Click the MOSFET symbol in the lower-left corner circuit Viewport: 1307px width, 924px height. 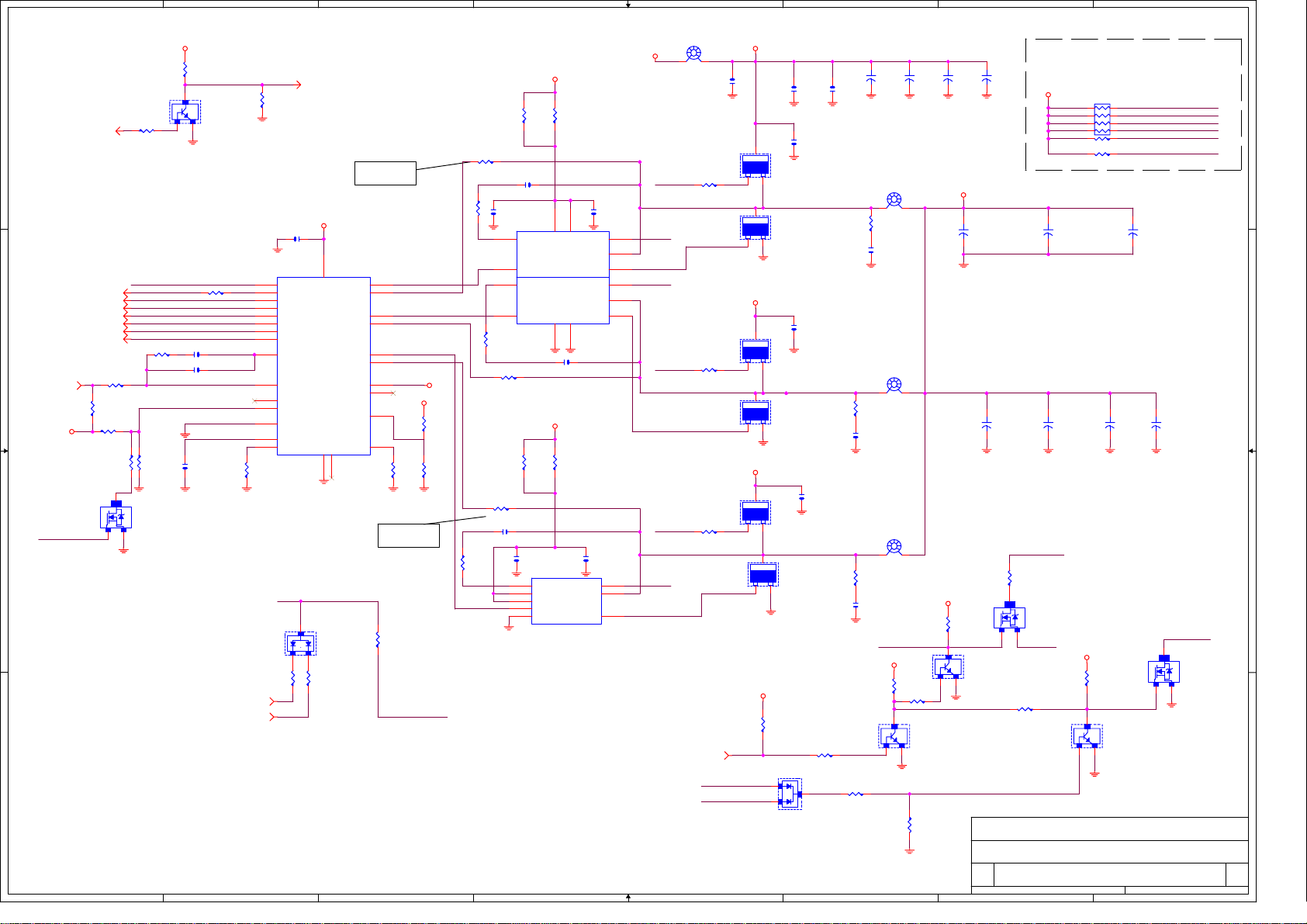tap(116, 517)
